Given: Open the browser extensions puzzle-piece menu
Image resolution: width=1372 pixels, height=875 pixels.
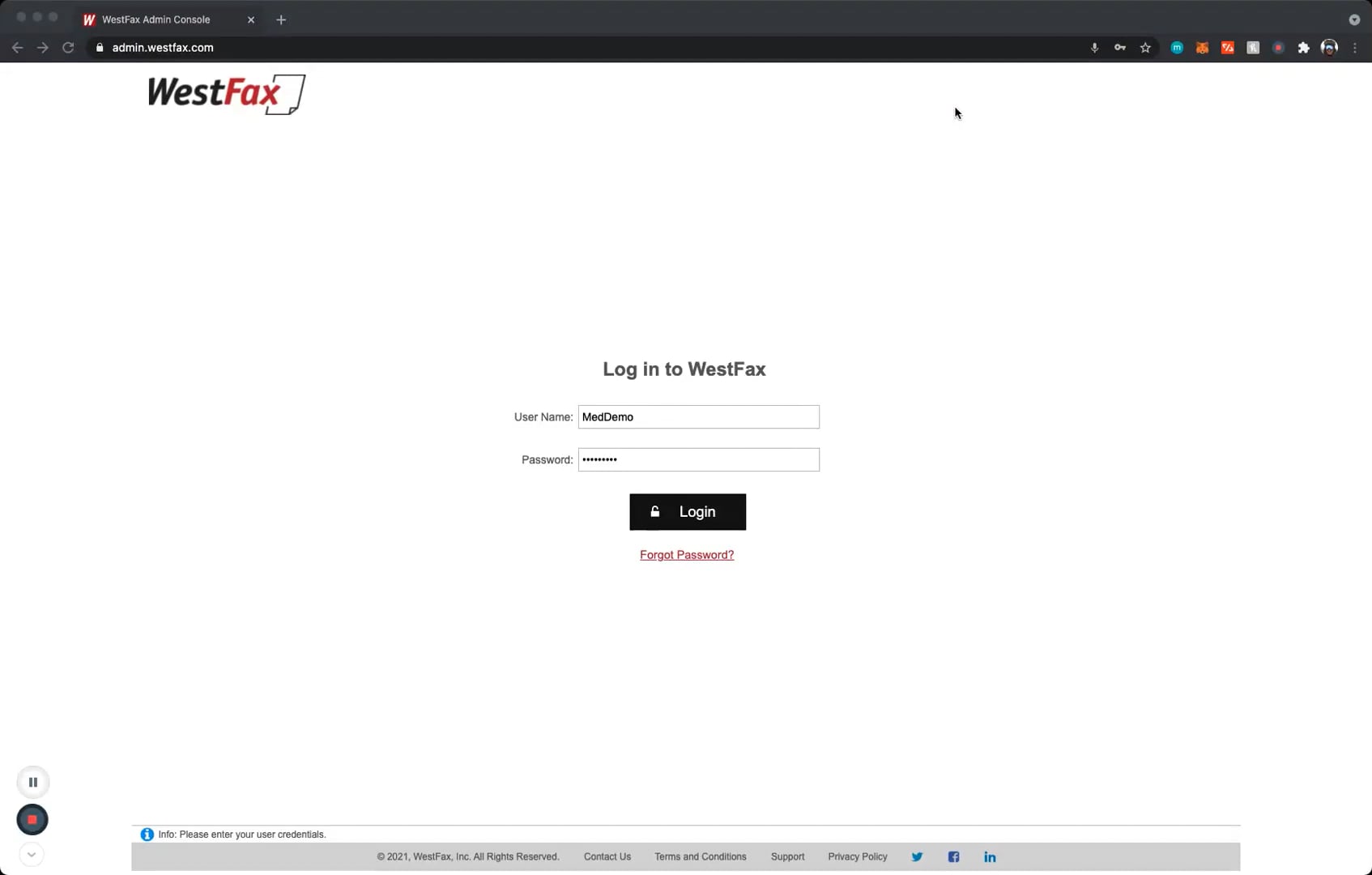Looking at the screenshot, I should coord(1304,48).
